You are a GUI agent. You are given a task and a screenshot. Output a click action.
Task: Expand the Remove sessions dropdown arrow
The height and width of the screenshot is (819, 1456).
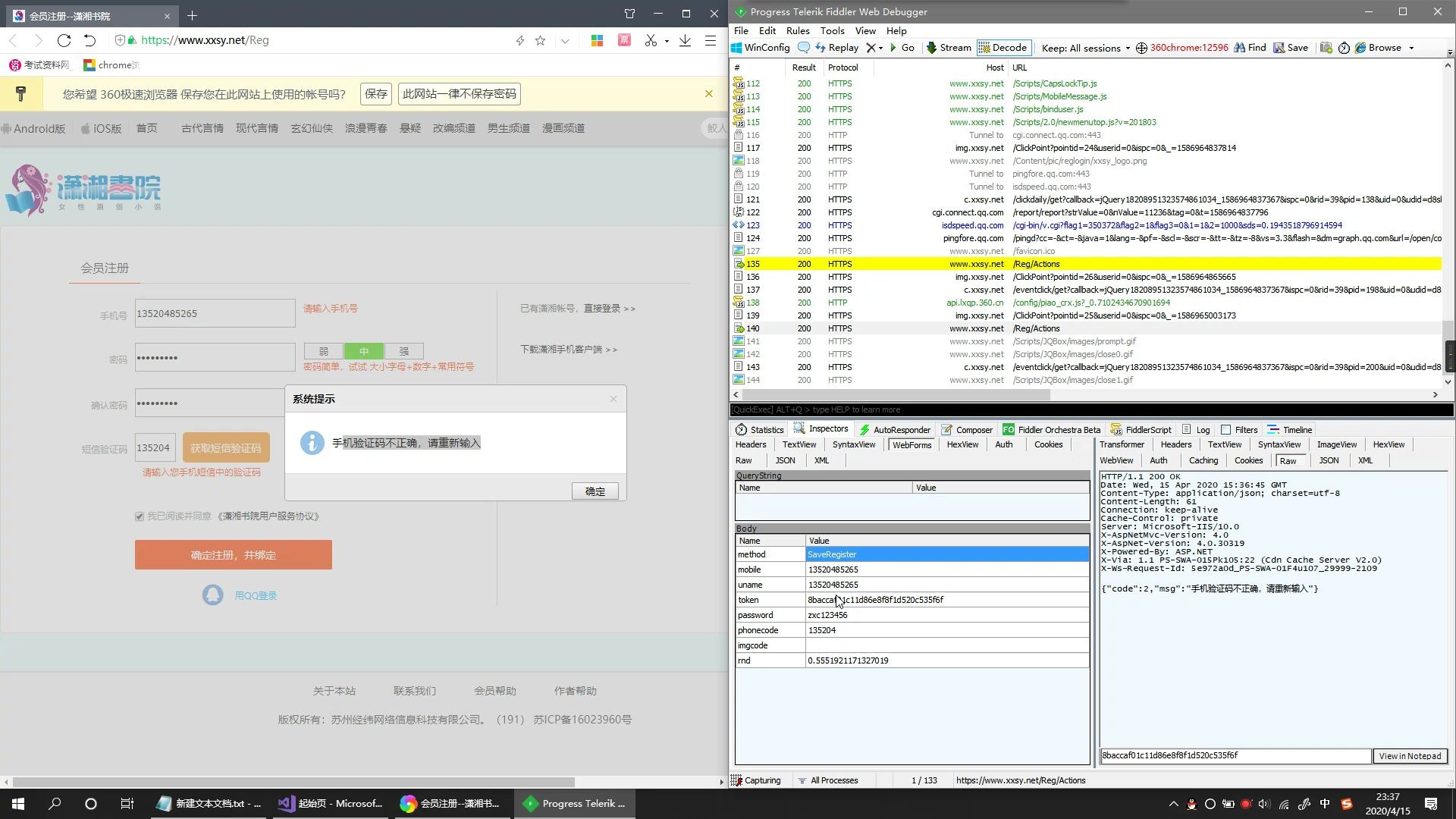[880, 48]
